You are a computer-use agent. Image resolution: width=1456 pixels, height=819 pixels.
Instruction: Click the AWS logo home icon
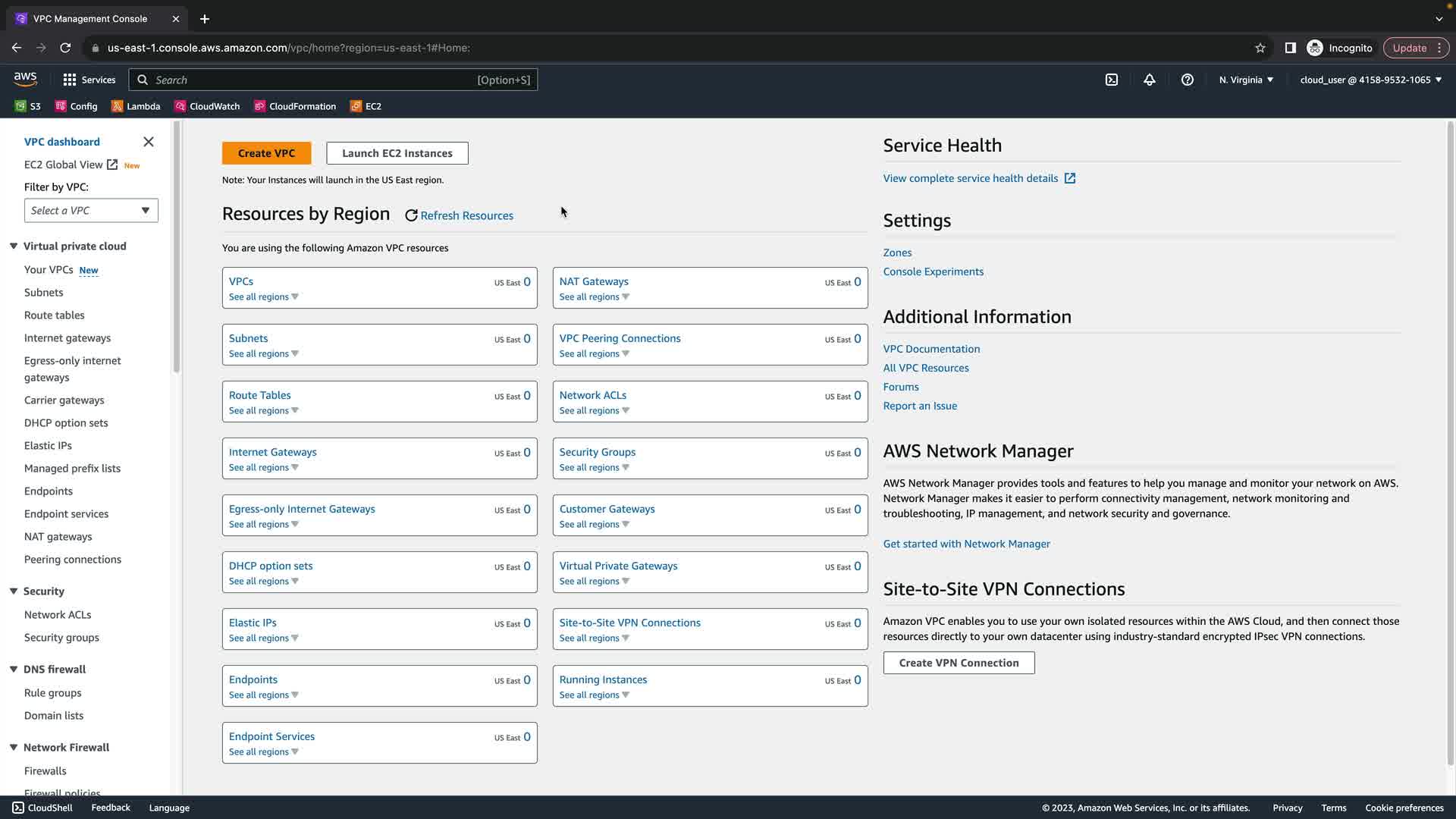25,79
